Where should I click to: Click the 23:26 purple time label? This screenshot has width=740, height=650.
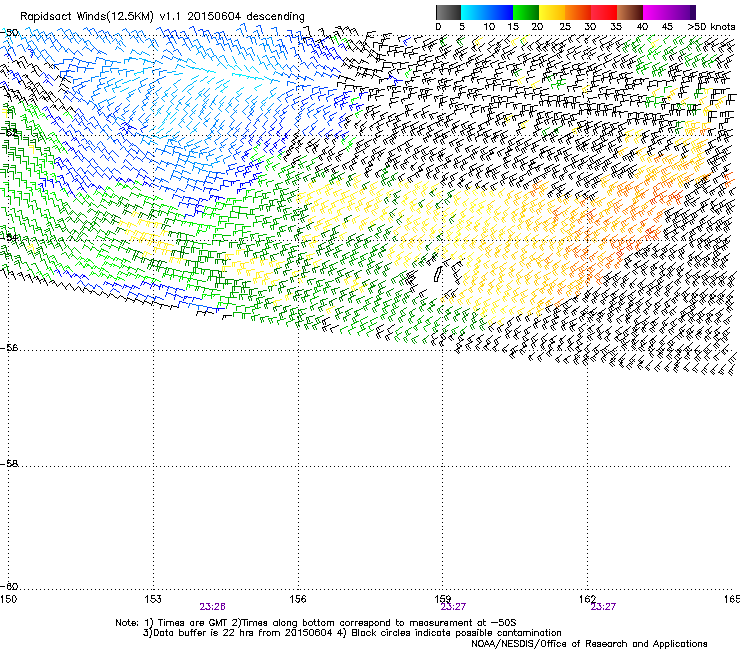click(x=212, y=607)
